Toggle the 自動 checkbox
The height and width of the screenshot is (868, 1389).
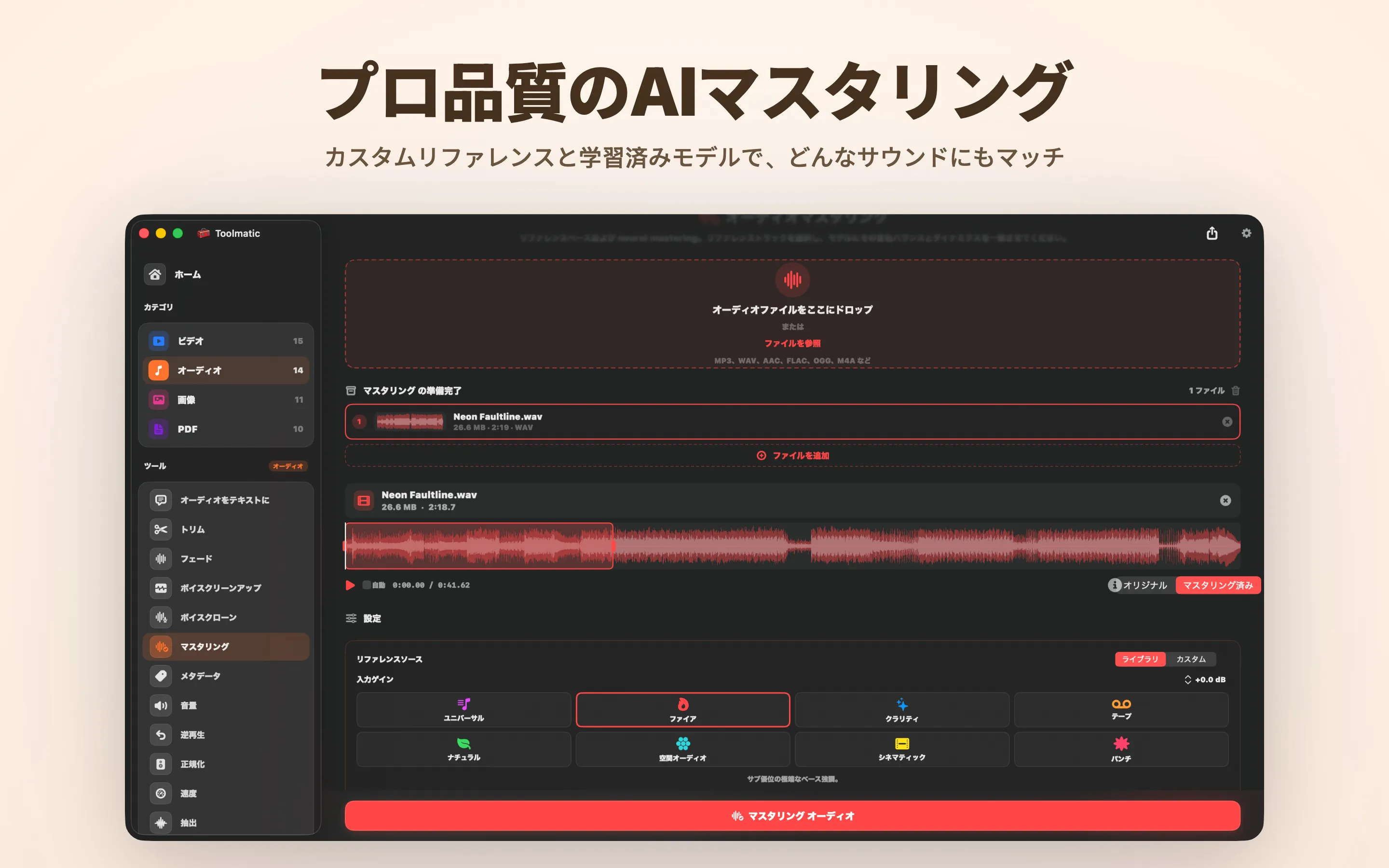pyautogui.click(x=367, y=585)
